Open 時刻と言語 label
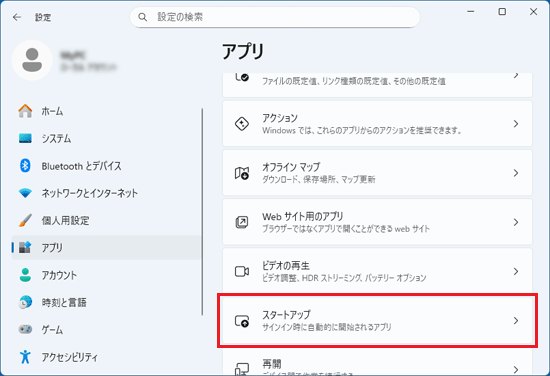Viewport: 550px width, 376px height. (64, 302)
